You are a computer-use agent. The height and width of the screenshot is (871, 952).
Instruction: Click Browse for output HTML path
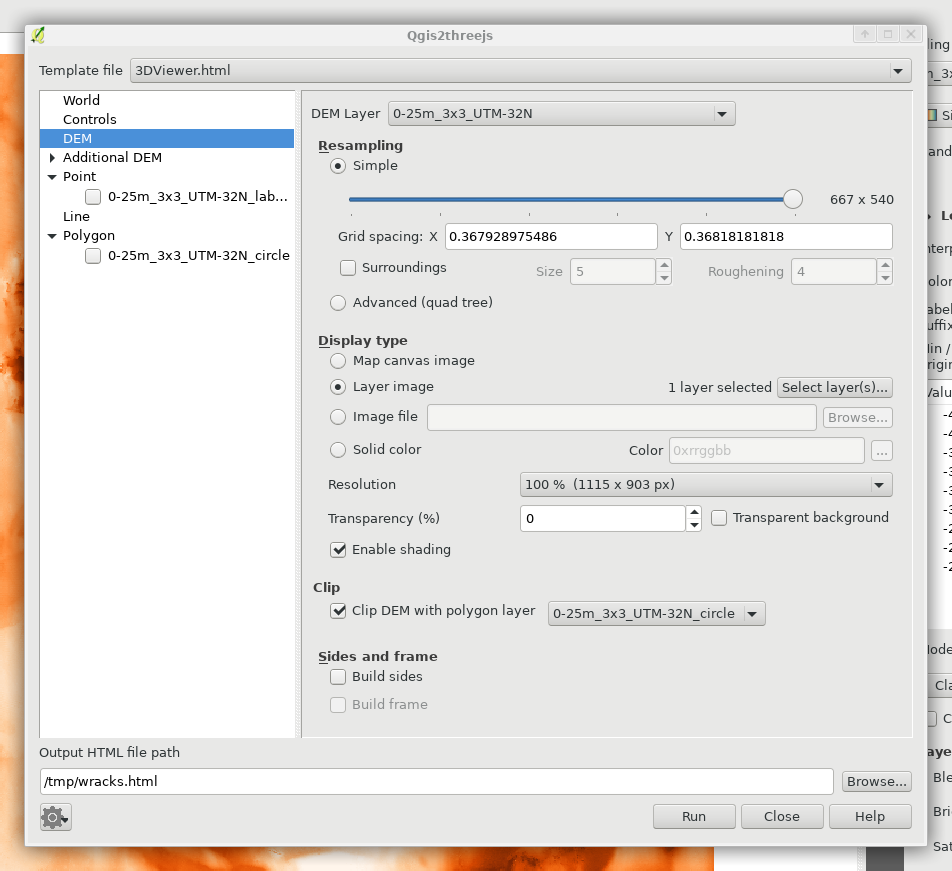click(x=877, y=781)
